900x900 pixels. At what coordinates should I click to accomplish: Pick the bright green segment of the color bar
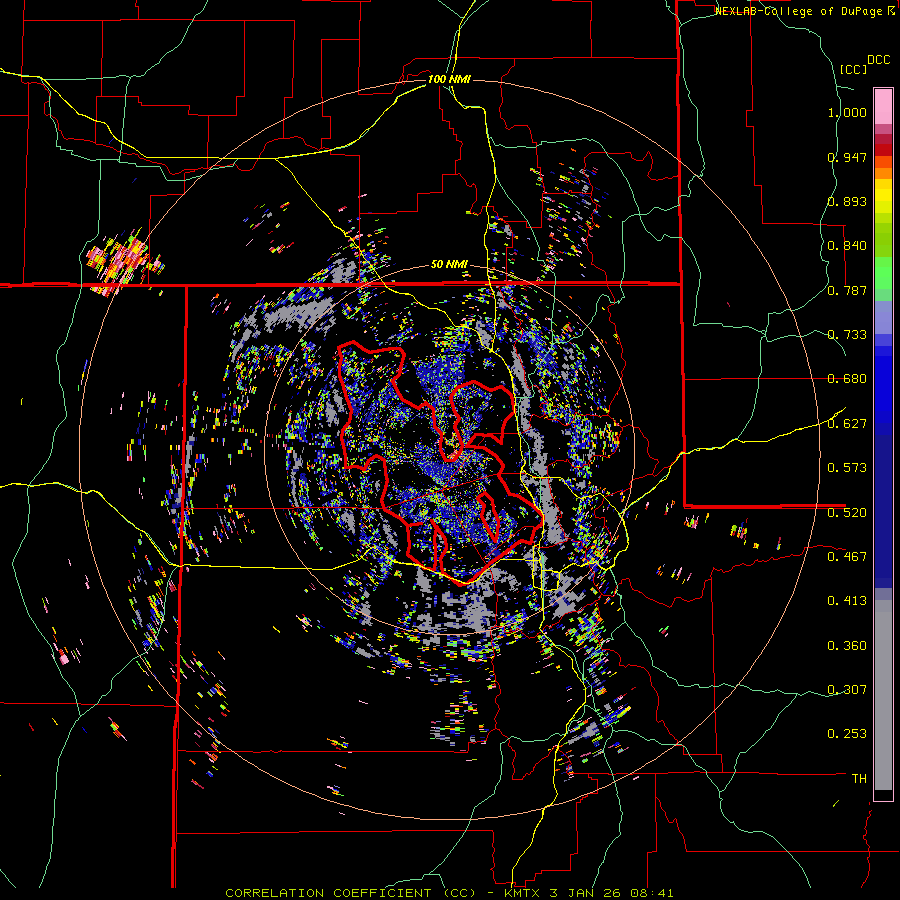point(883,273)
